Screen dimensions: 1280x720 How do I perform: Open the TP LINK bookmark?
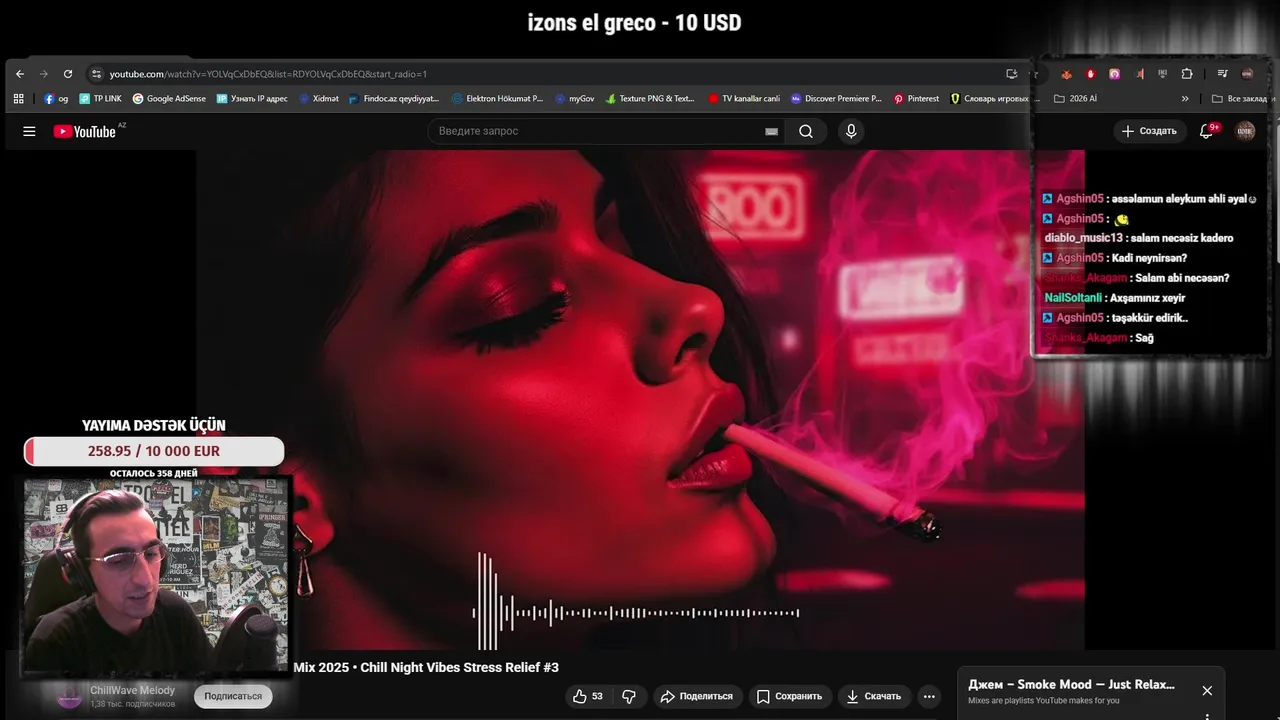100,99
